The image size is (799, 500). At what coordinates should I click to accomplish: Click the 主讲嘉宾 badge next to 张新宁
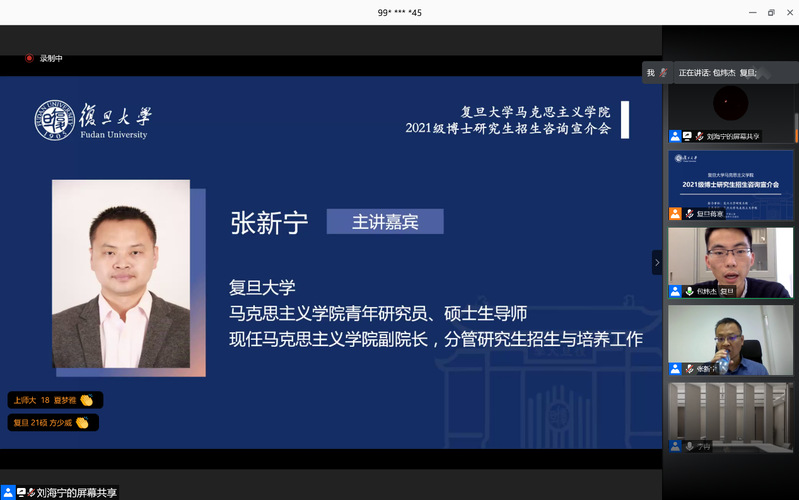pos(384,222)
